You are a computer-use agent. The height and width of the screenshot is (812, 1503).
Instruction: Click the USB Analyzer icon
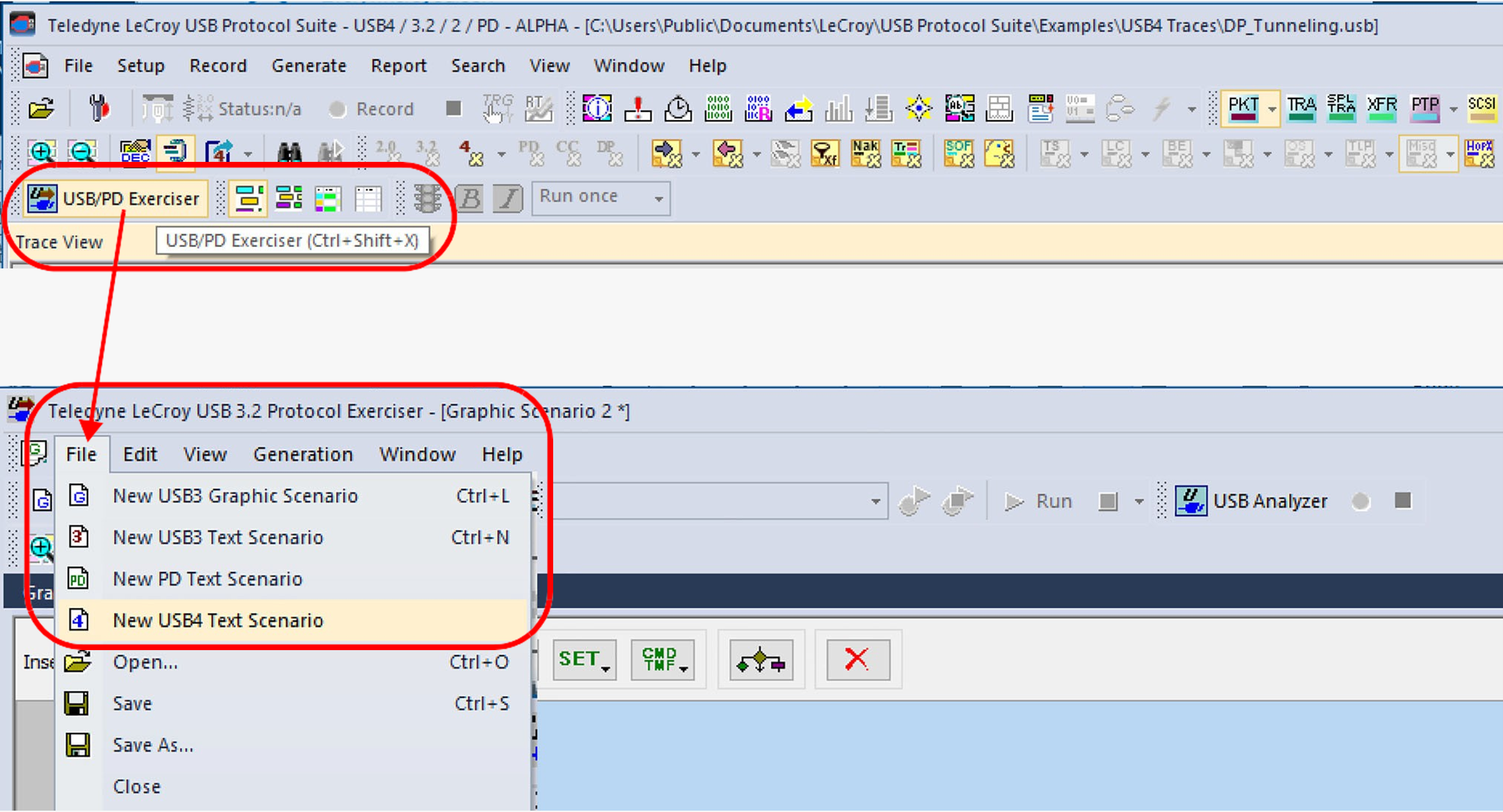click(x=1191, y=501)
